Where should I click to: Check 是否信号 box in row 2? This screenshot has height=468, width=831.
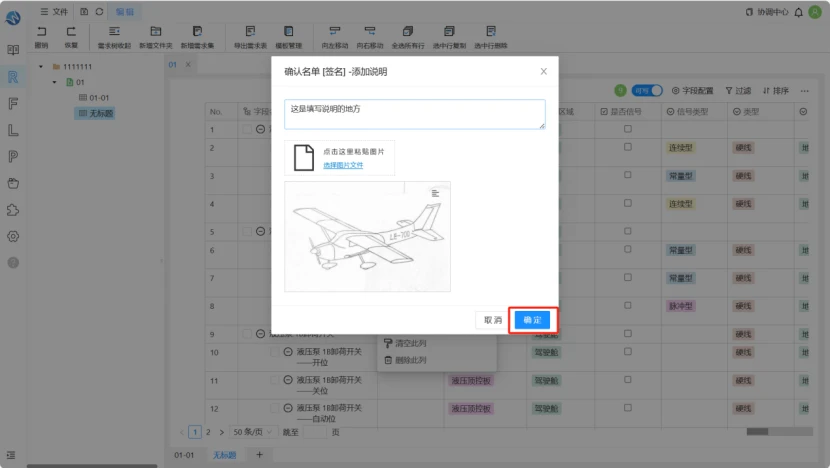[627, 147]
